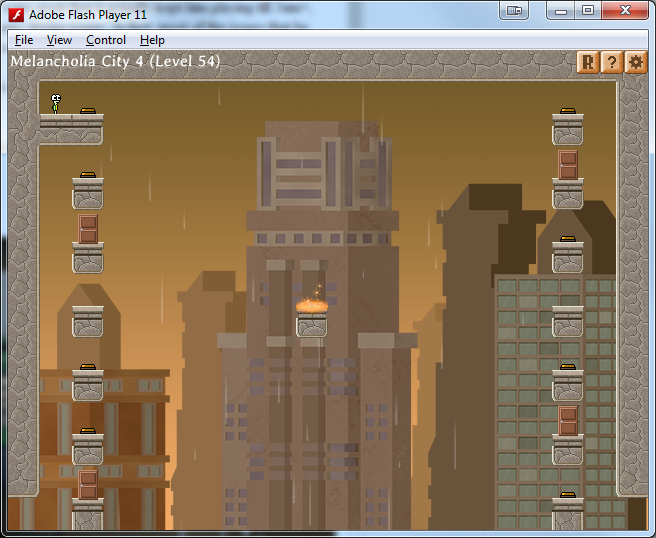This screenshot has height=538, width=656.
Task: Click the Melancholia City 4 level title
Action: coord(115,62)
